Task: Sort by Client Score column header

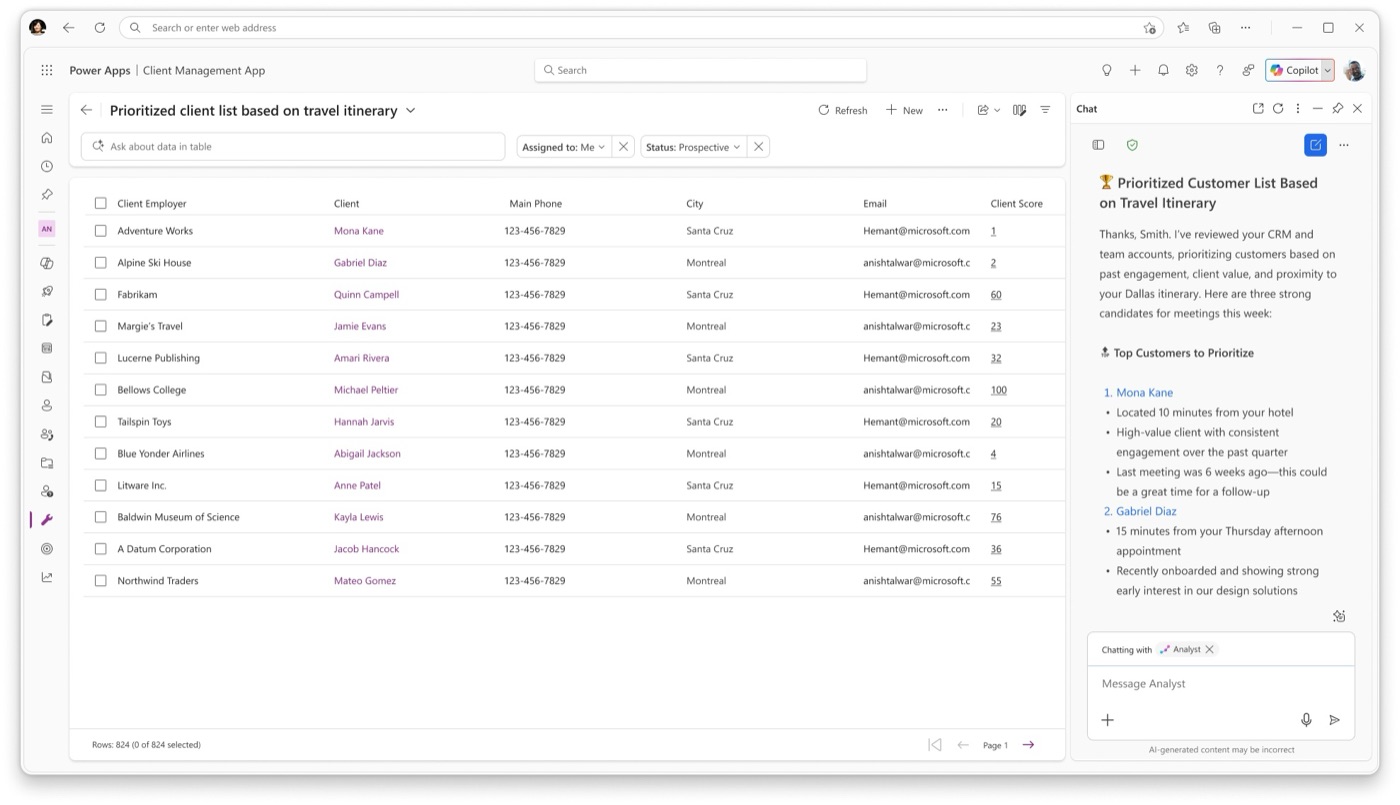Action: [x=1016, y=203]
